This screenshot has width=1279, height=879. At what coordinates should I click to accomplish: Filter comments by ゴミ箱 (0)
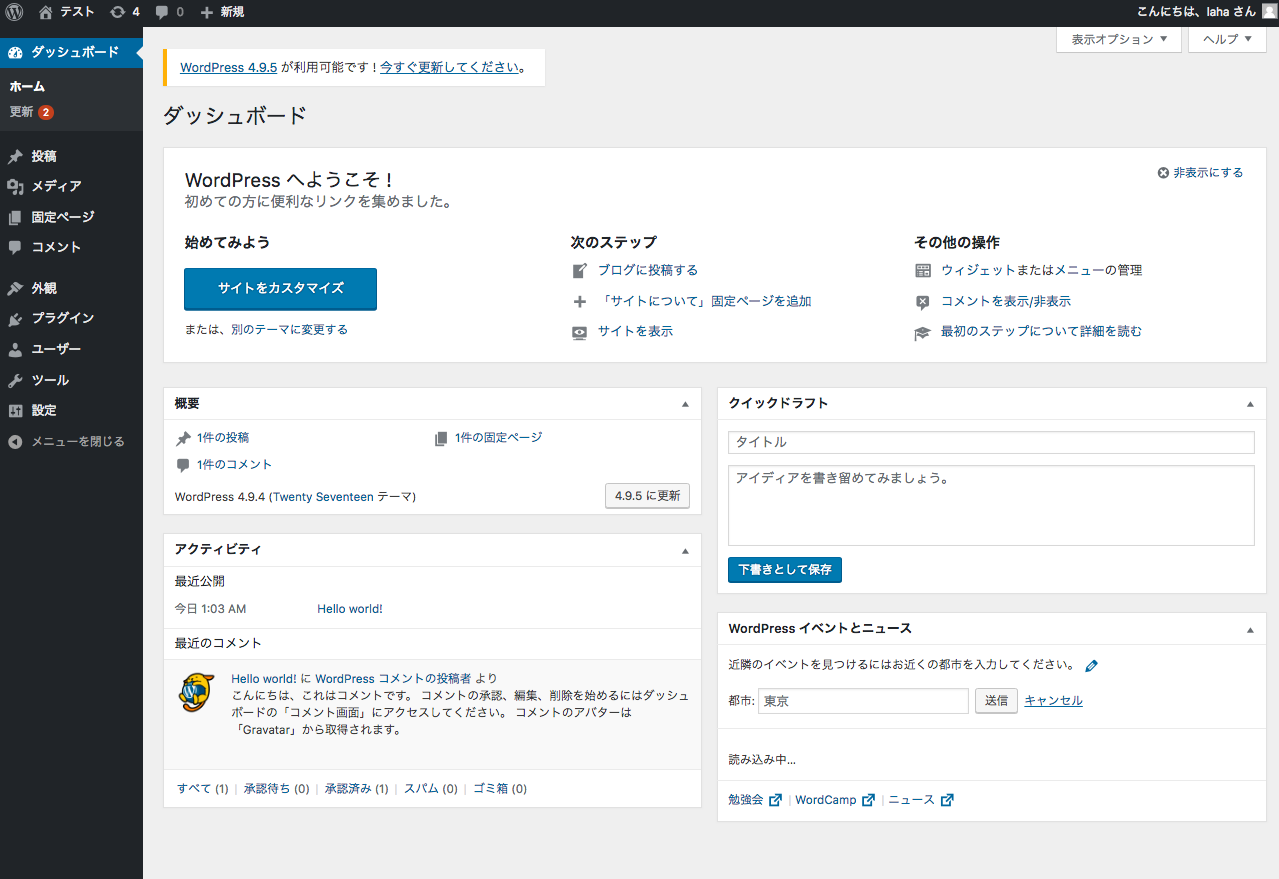click(x=500, y=789)
